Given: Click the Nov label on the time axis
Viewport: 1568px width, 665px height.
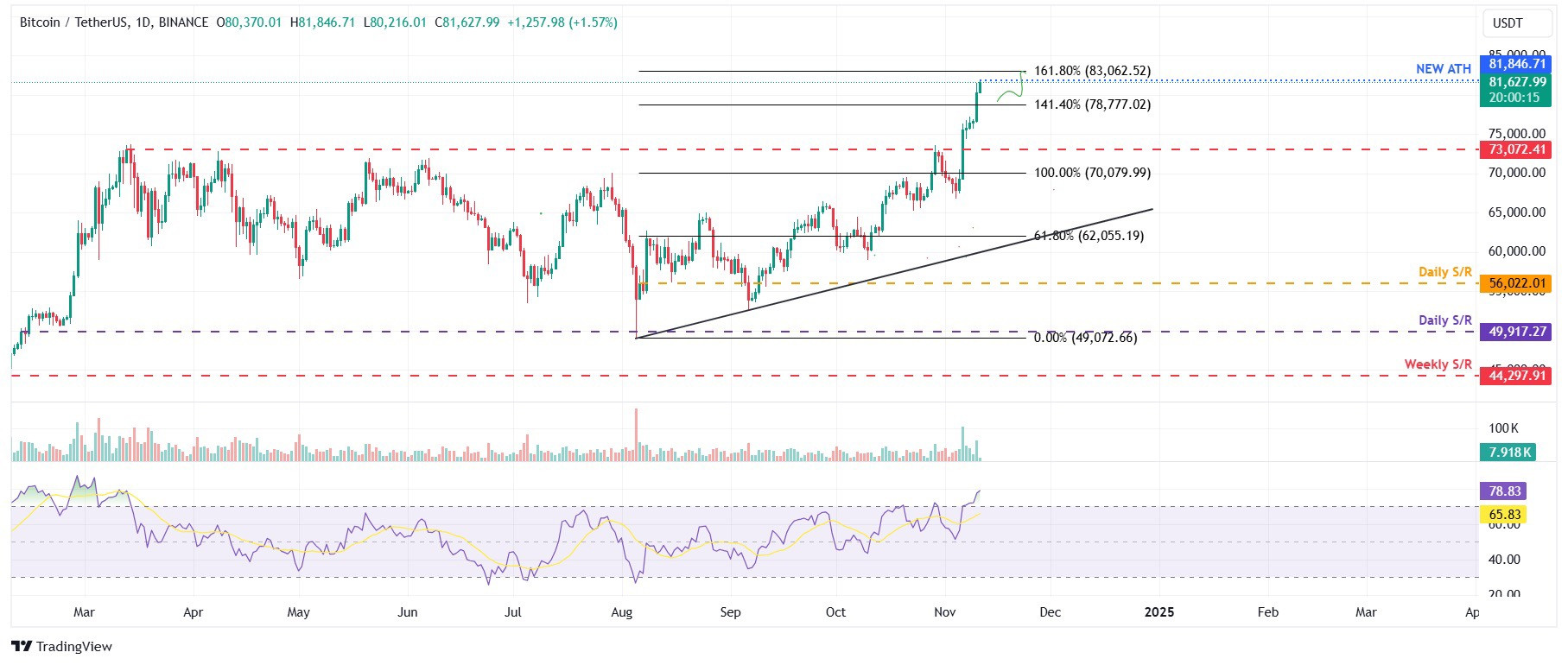Looking at the screenshot, I should [945, 612].
